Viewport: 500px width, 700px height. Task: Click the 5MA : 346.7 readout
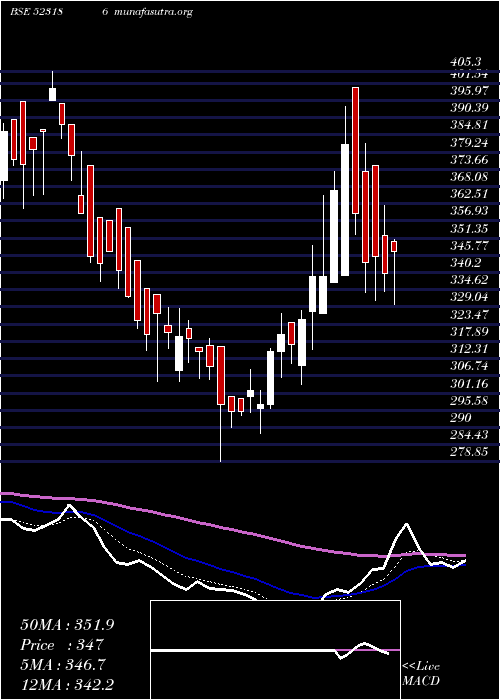pyautogui.click(x=63, y=665)
